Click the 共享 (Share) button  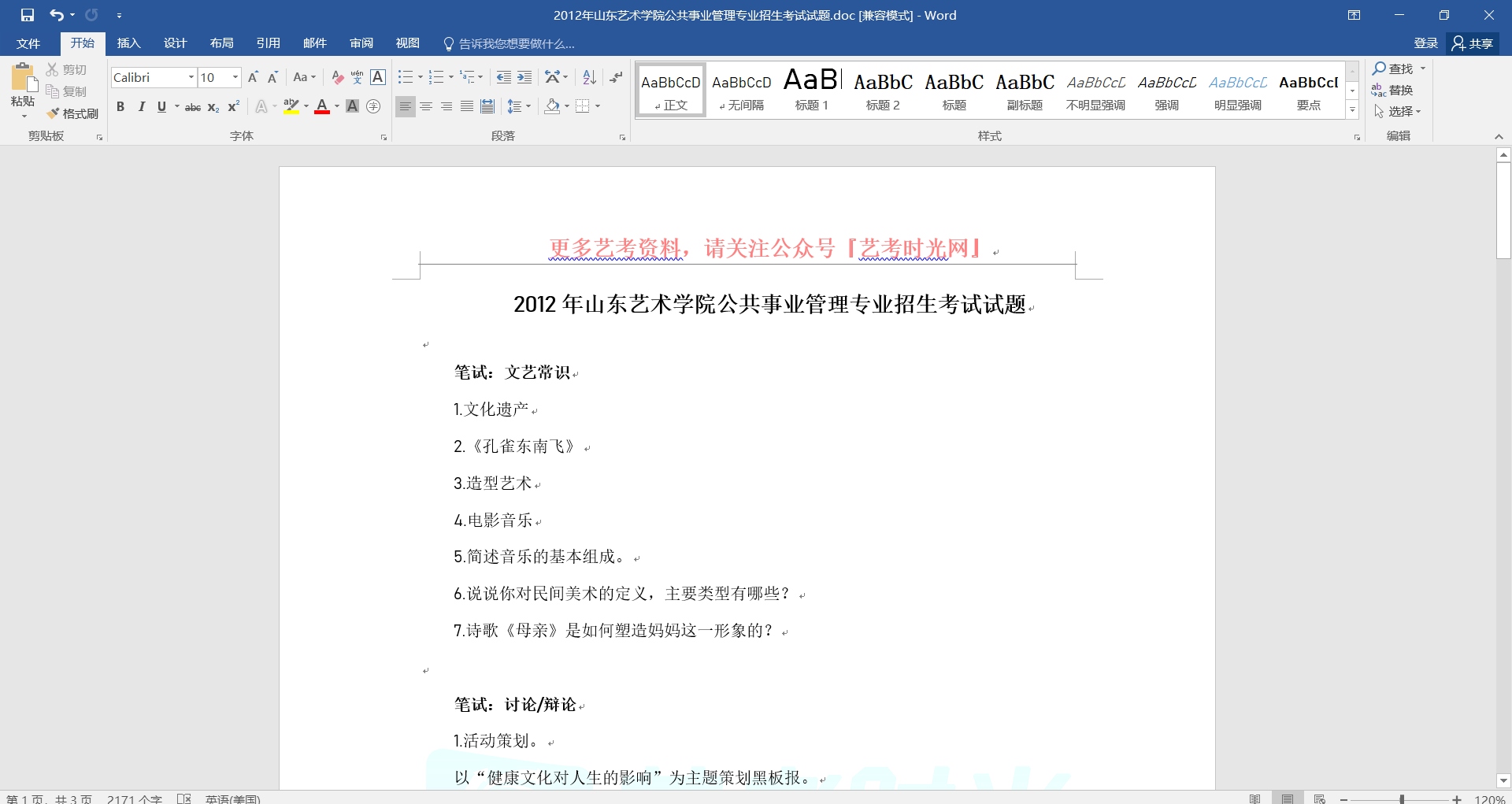click(1473, 43)
